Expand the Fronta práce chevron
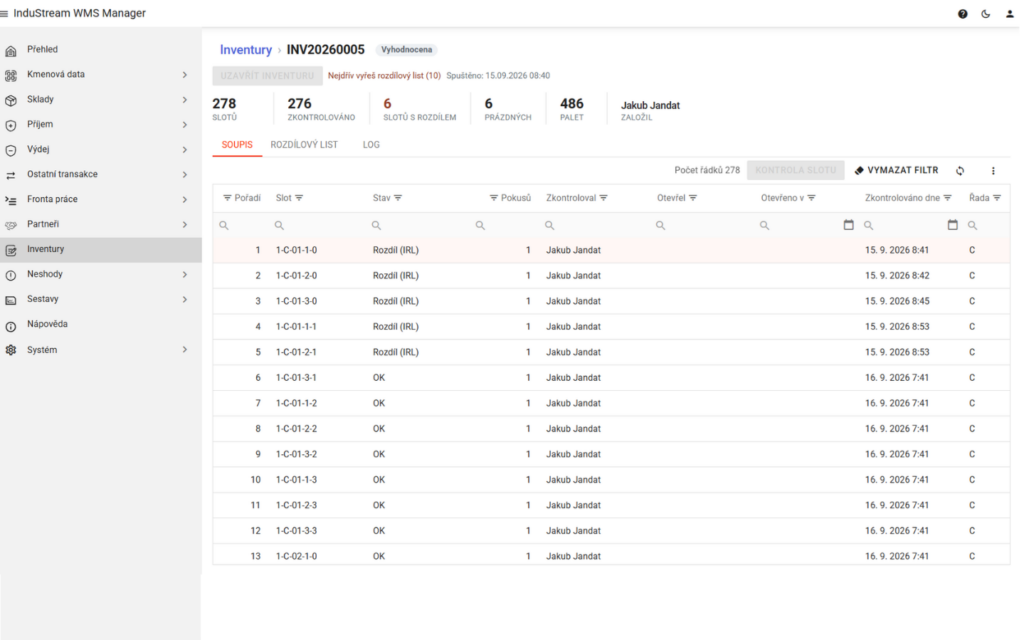The height and width of the screenshot is (640, 1024). [185, 200]
